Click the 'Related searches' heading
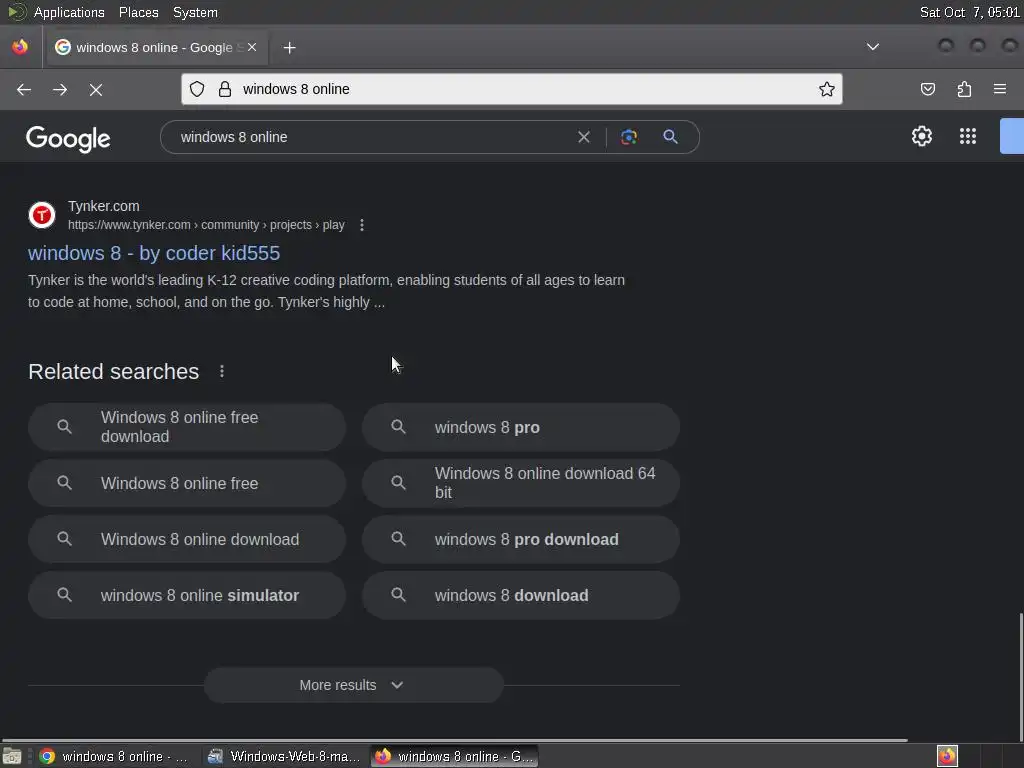This screenshot has width=1024, height=768. (114, 372)
